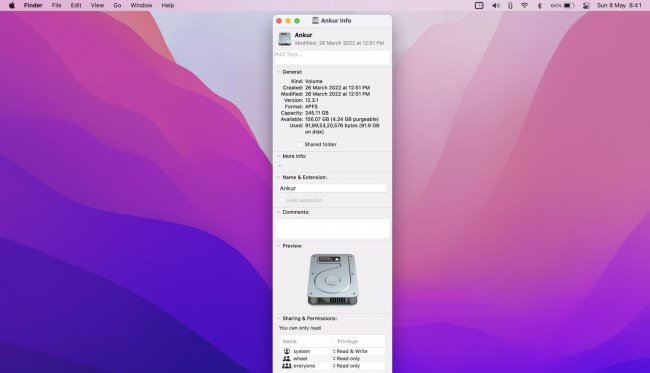The height and width of the screenshot is (373, 650).
Task: Select the everyone group row
Action: tap(332, 366)
